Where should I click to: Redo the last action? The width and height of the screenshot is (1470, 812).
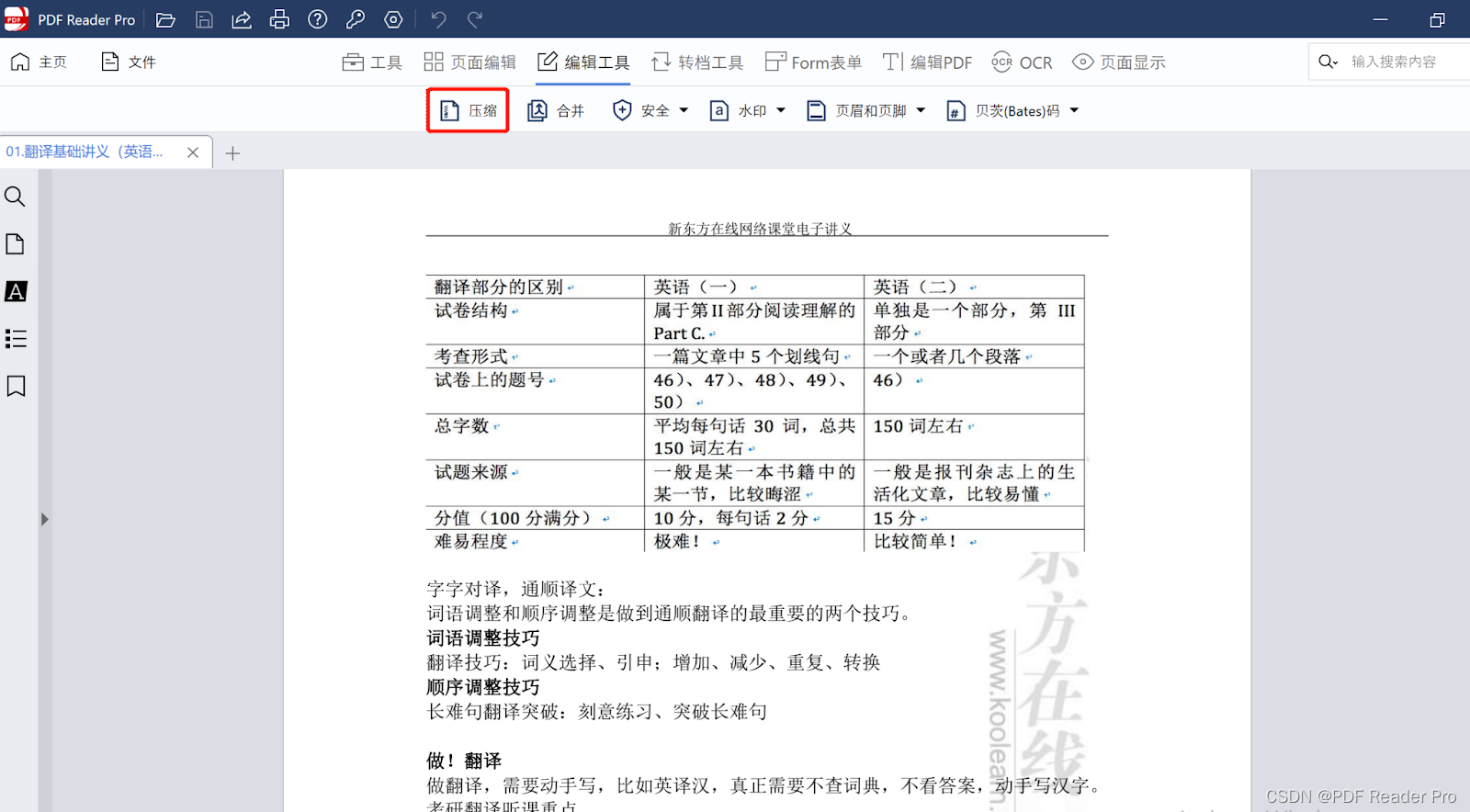475,19
